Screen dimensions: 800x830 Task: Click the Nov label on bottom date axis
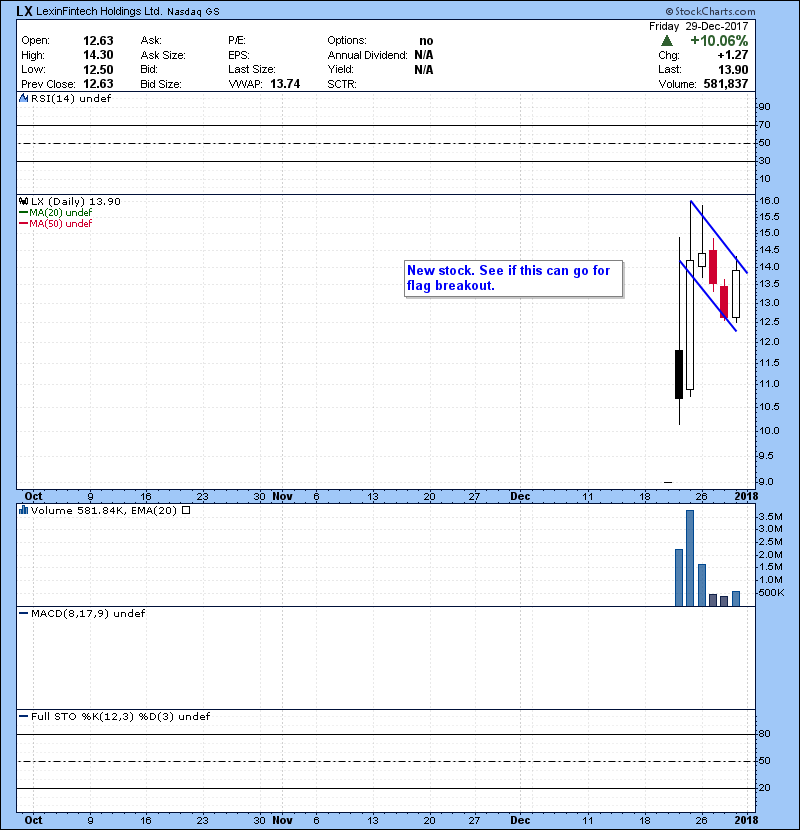click(283, 818)
